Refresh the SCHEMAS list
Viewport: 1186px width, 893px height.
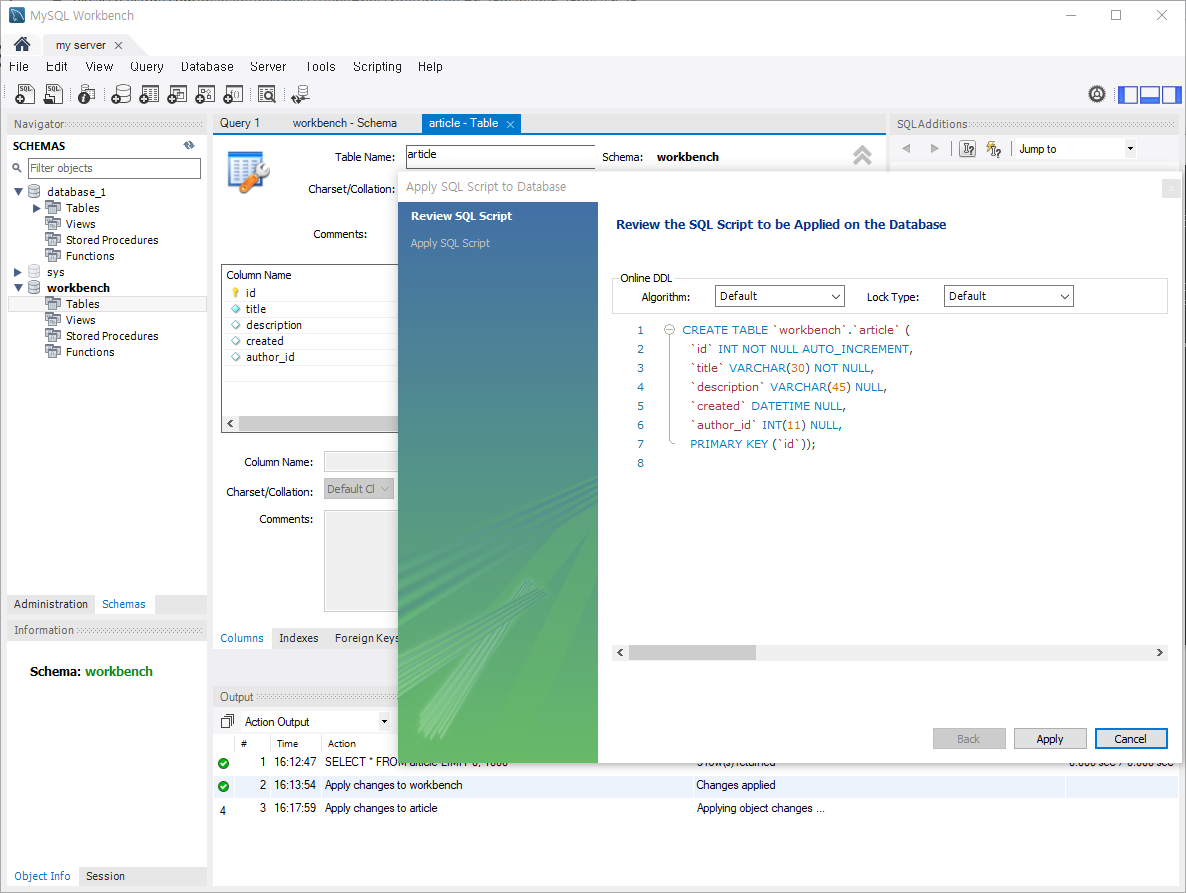pos(188,145)
